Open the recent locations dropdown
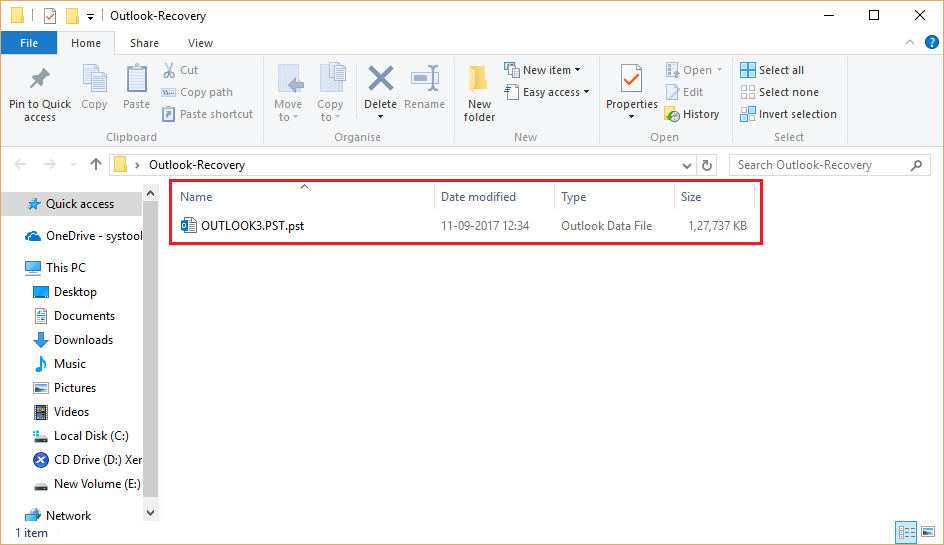 [73, 164]
